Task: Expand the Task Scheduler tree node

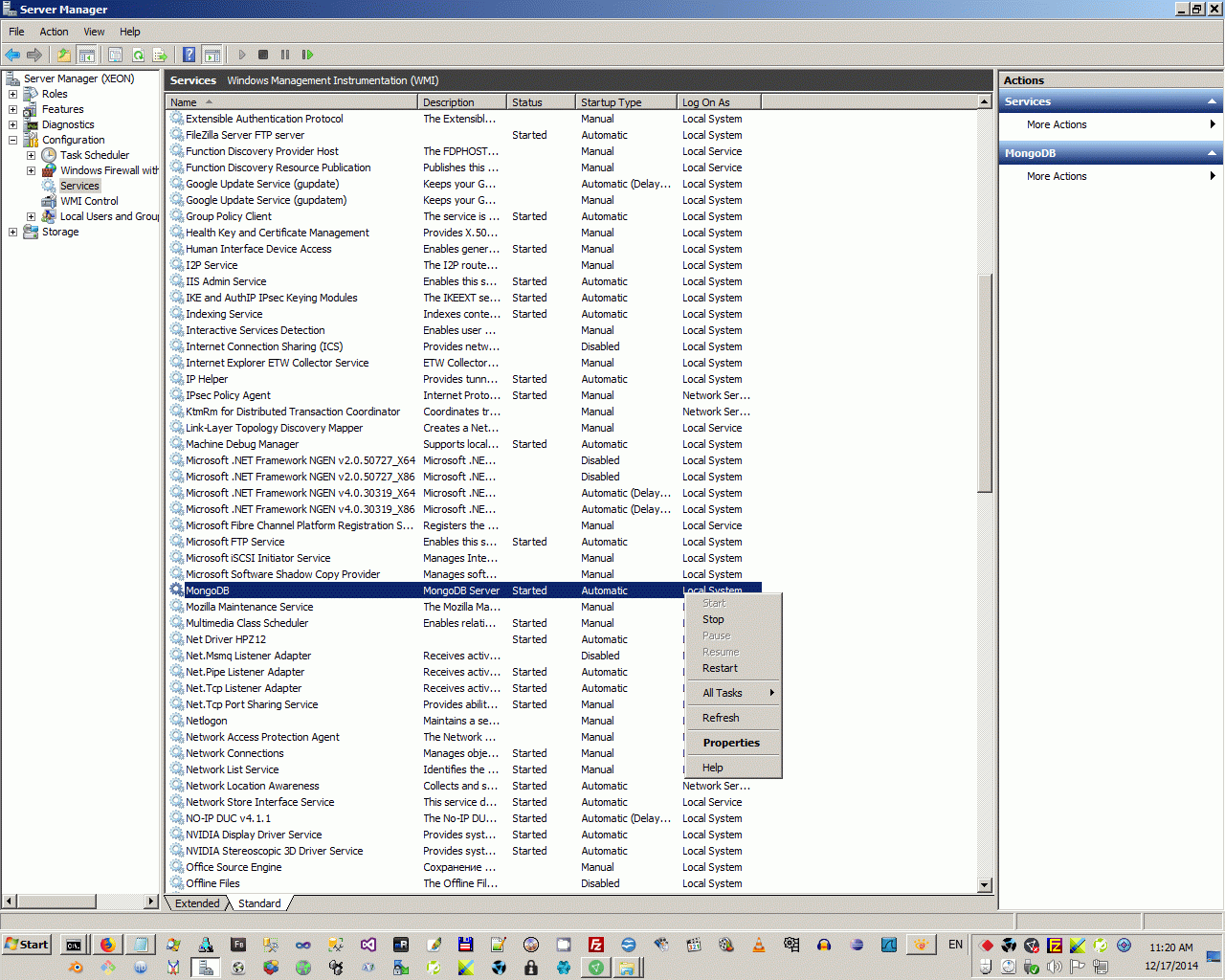Action: tap(31, 155)
